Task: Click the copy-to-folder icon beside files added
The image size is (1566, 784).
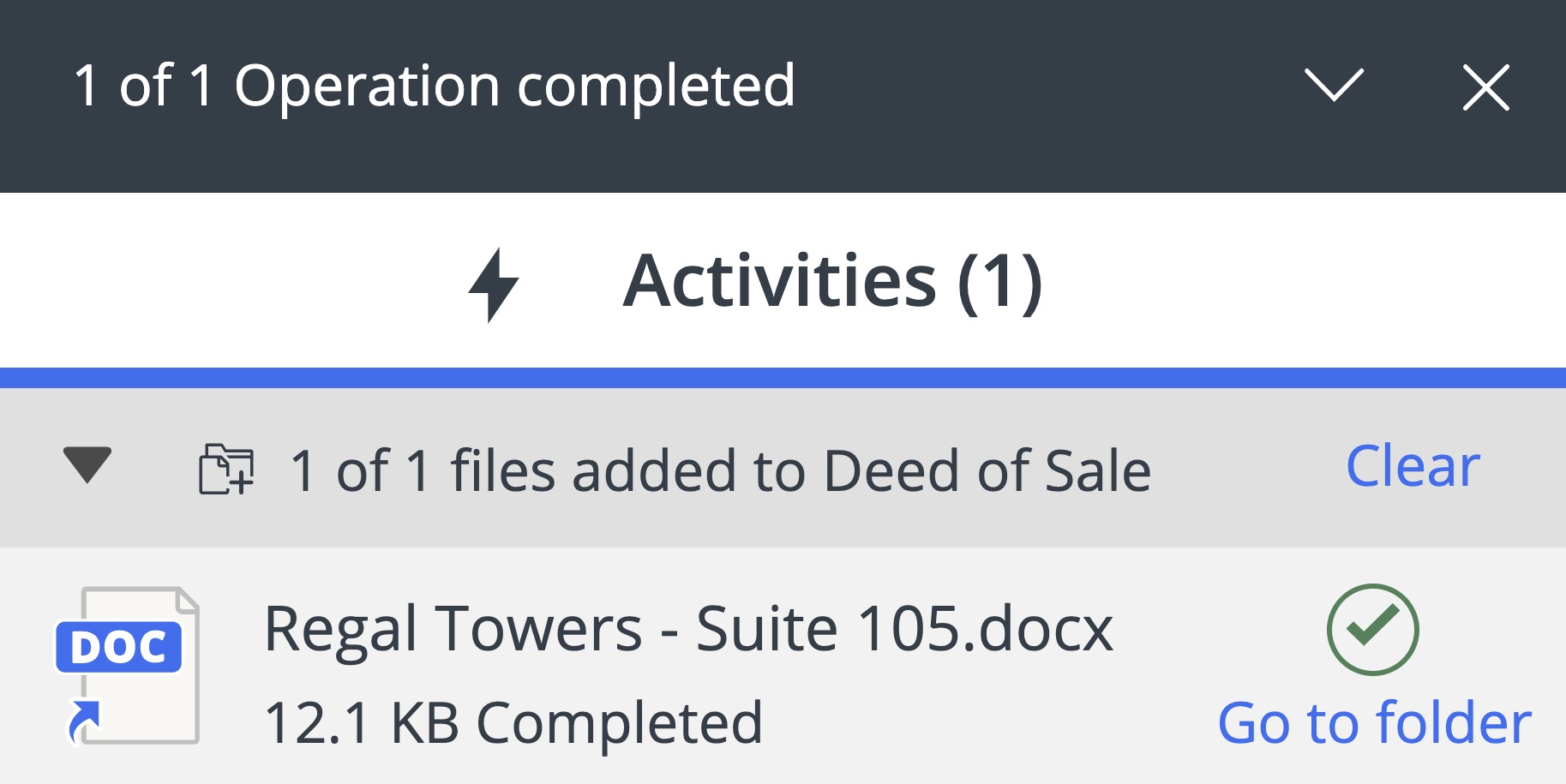Action: click(226, 469)
